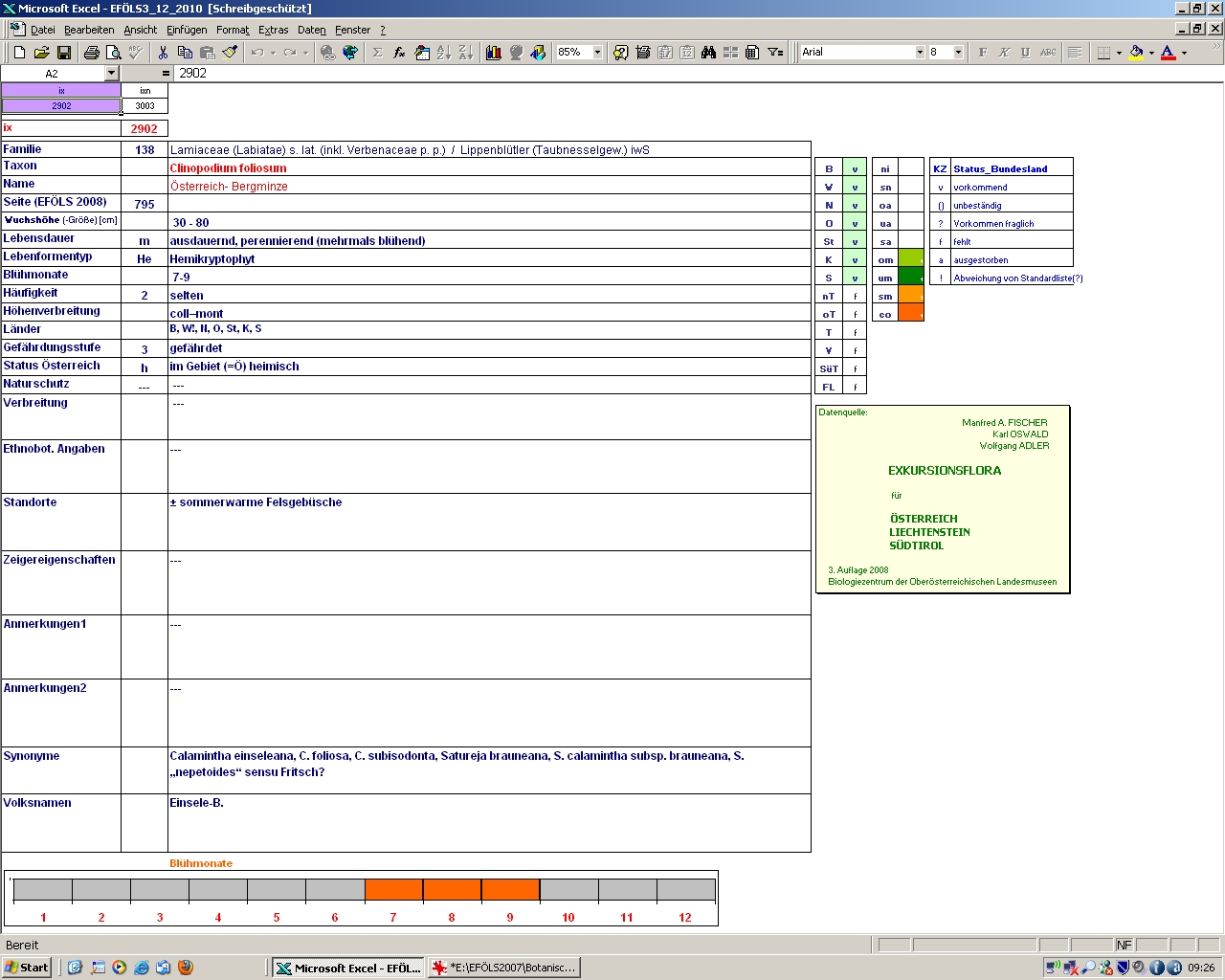Copy selection with the copy icon
Viewport: 1225px width, 980px height.
(x=185, y=53)
